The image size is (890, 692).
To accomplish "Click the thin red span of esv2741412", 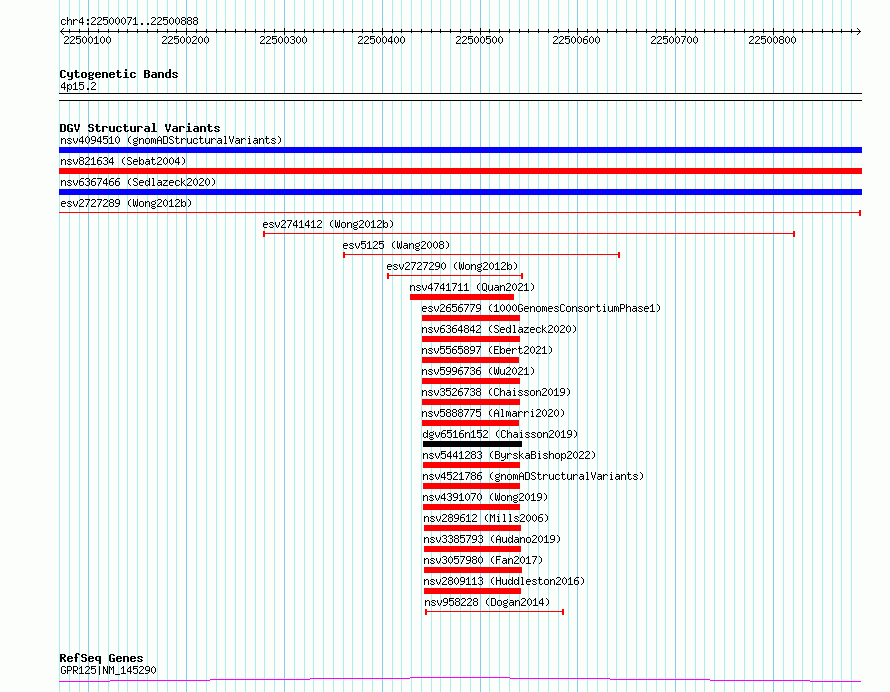I will pyautogui.click(x=529, y=234).
